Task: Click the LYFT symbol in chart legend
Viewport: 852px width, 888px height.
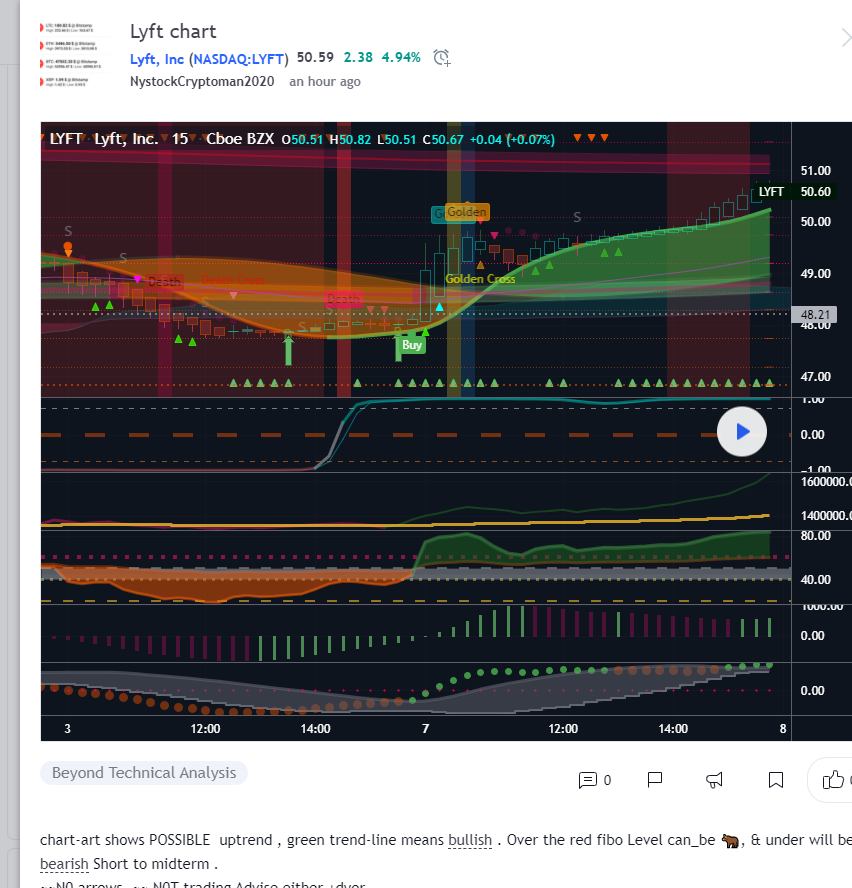Action: pyautogui.click(x=66, y=139)
